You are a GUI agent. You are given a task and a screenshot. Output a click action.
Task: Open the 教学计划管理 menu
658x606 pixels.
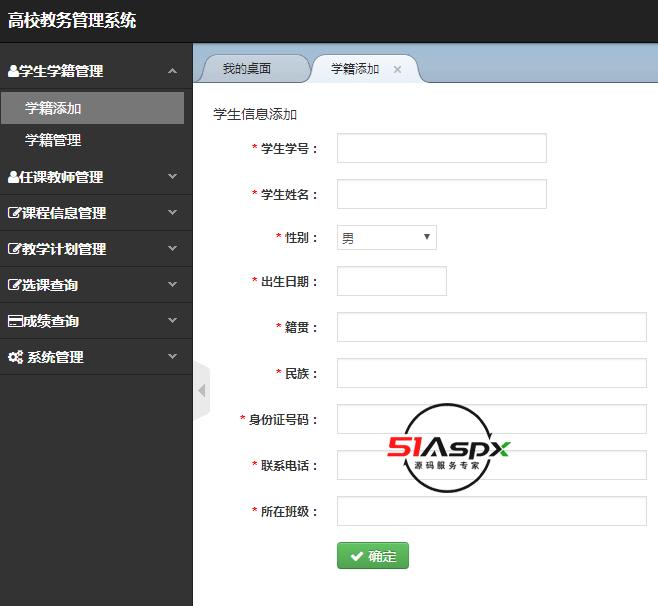96,249
